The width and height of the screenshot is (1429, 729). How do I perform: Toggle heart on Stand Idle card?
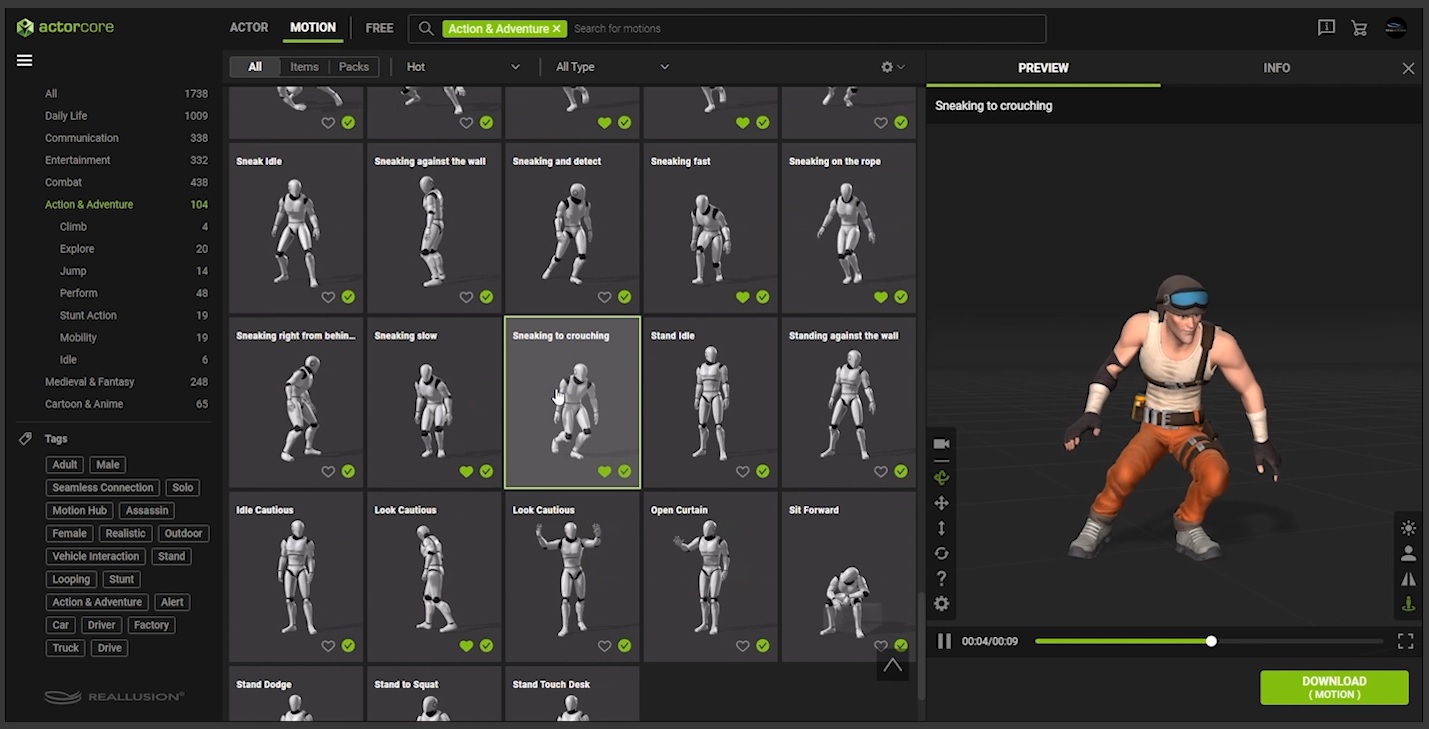pyautogui.click(x=742, y=472)
